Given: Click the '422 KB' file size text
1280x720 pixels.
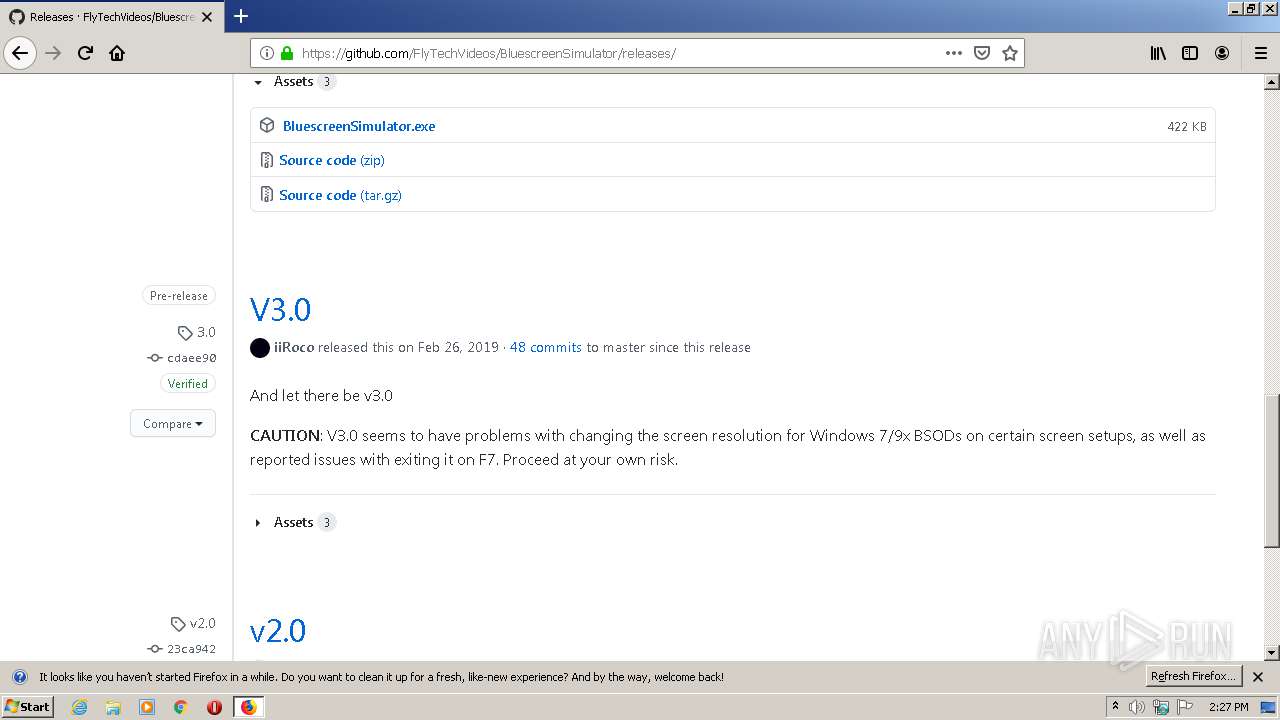Looking at the screenshot, I should pos(1187,126).
